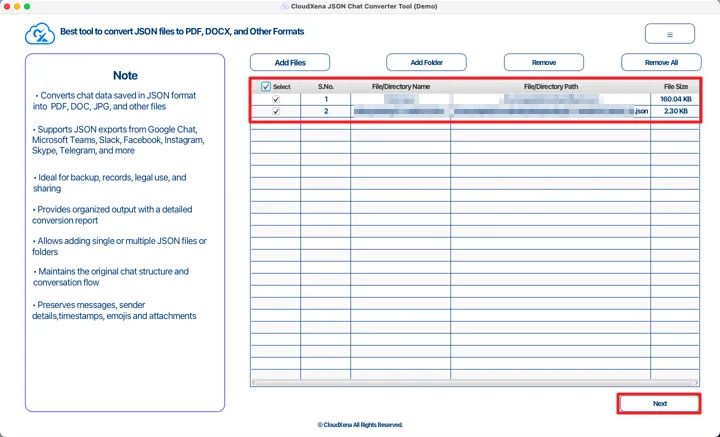Select the .json file path in row 2
Screen dimensions: 720x437
(550, 111)
